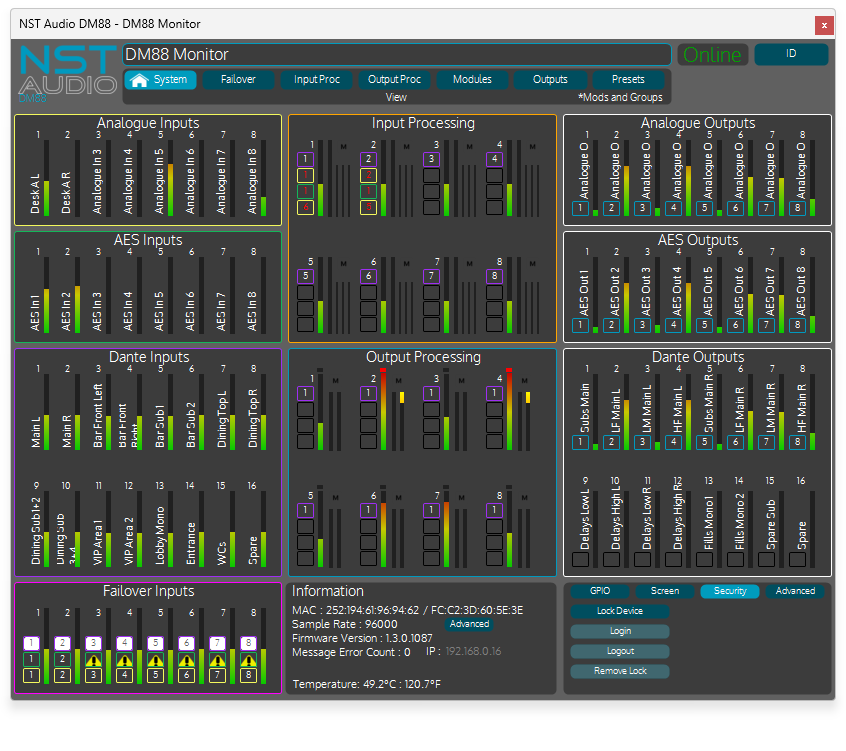
Task: Select yellow-bordered box 1 in Failover Inputs
Action: pyautogui.click(x=31, y=675)
